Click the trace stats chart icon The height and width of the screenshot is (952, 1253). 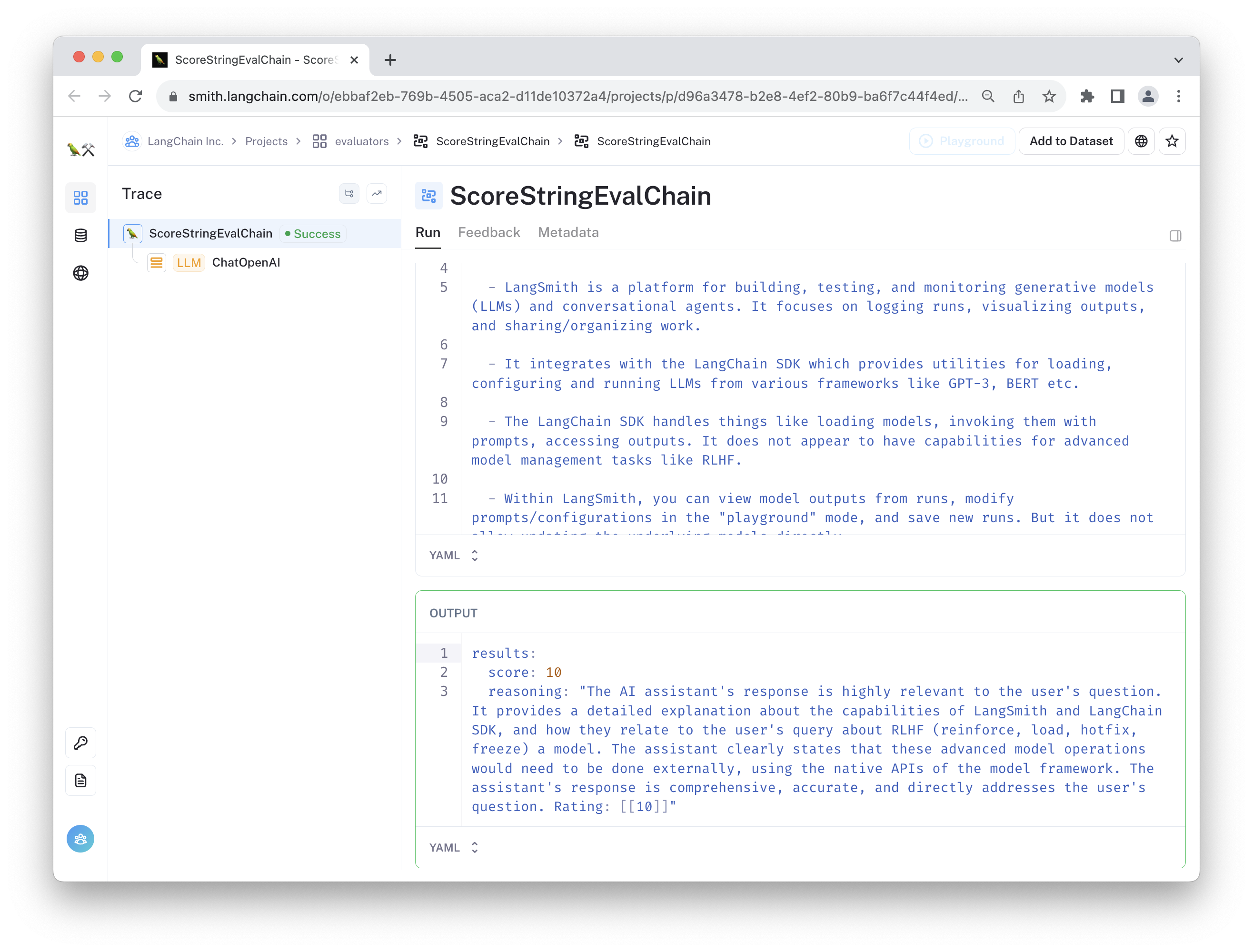[x=376, y=194]
